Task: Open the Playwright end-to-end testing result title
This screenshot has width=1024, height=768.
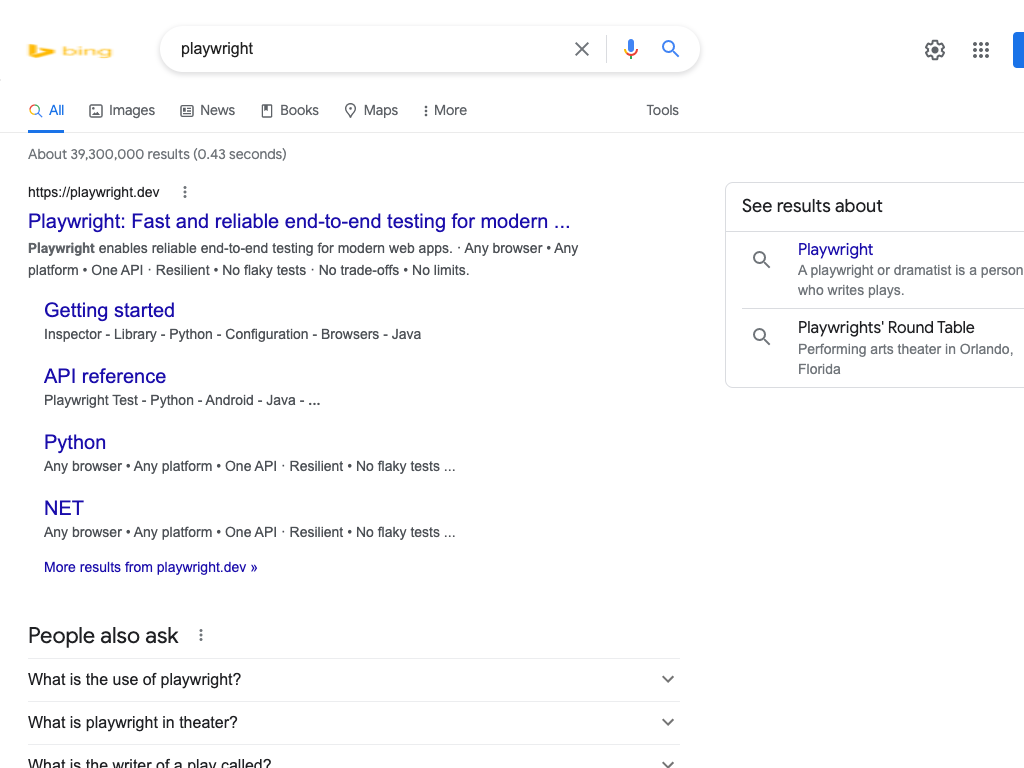Action: tap(298, 221)
